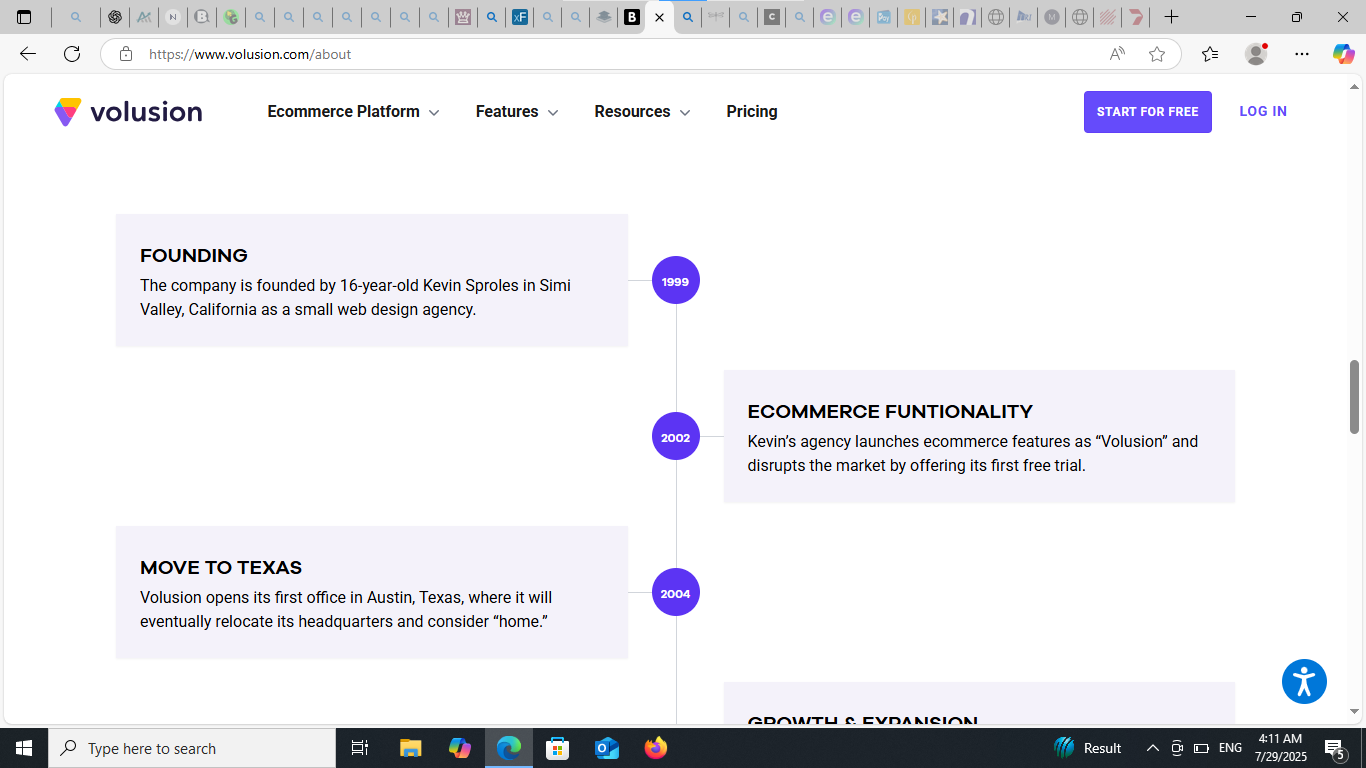Open the Windows Start menu

24,748
